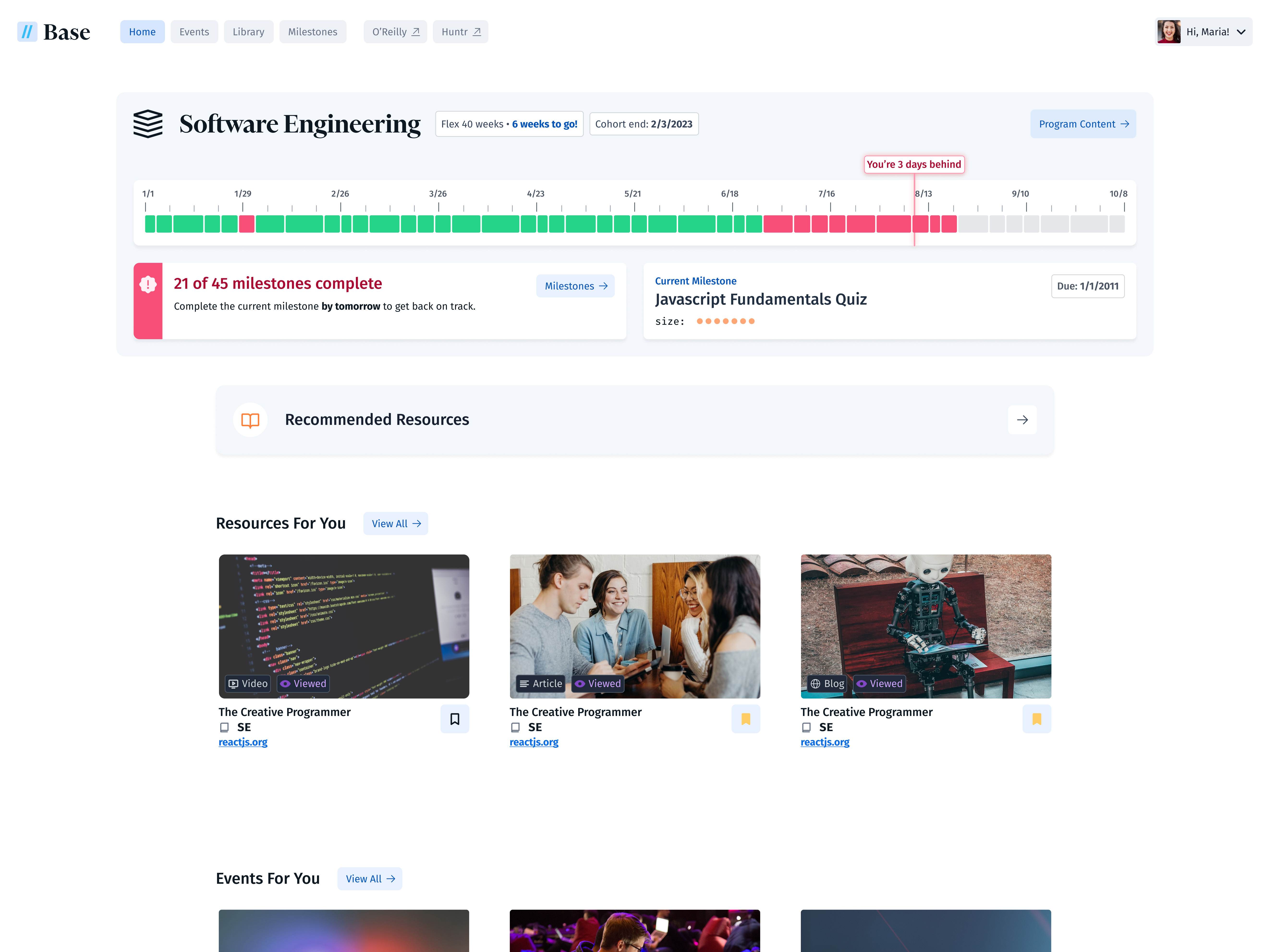Click the last gray timeline segment near 10/8
This screenshot has height=952, width=1270.
click(x=1117, y=224)
